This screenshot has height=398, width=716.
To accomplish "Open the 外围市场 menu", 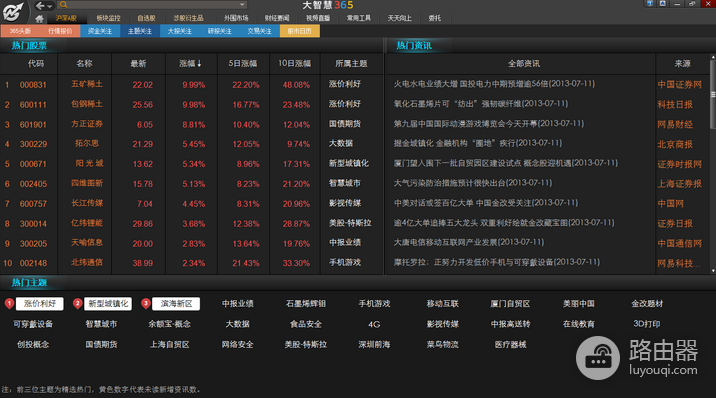I will pos(236,18).
